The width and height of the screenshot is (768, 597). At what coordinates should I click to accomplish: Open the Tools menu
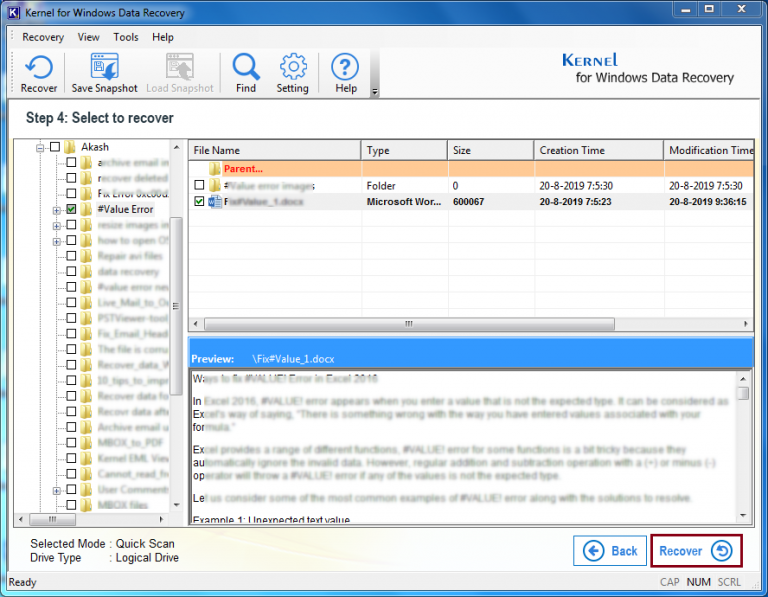pos(126,37)
